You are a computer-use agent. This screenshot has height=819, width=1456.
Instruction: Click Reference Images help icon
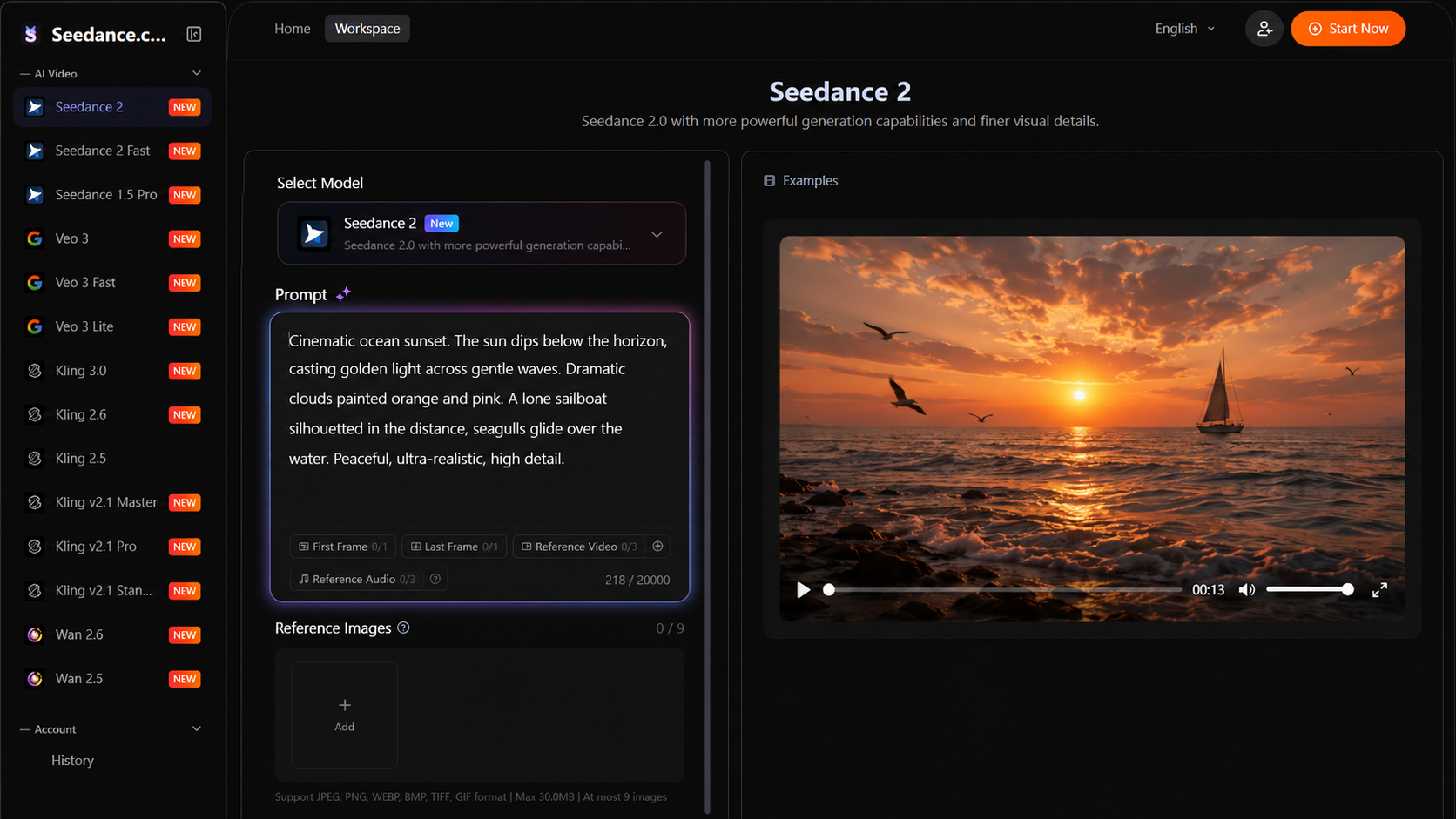coord(403,628)
